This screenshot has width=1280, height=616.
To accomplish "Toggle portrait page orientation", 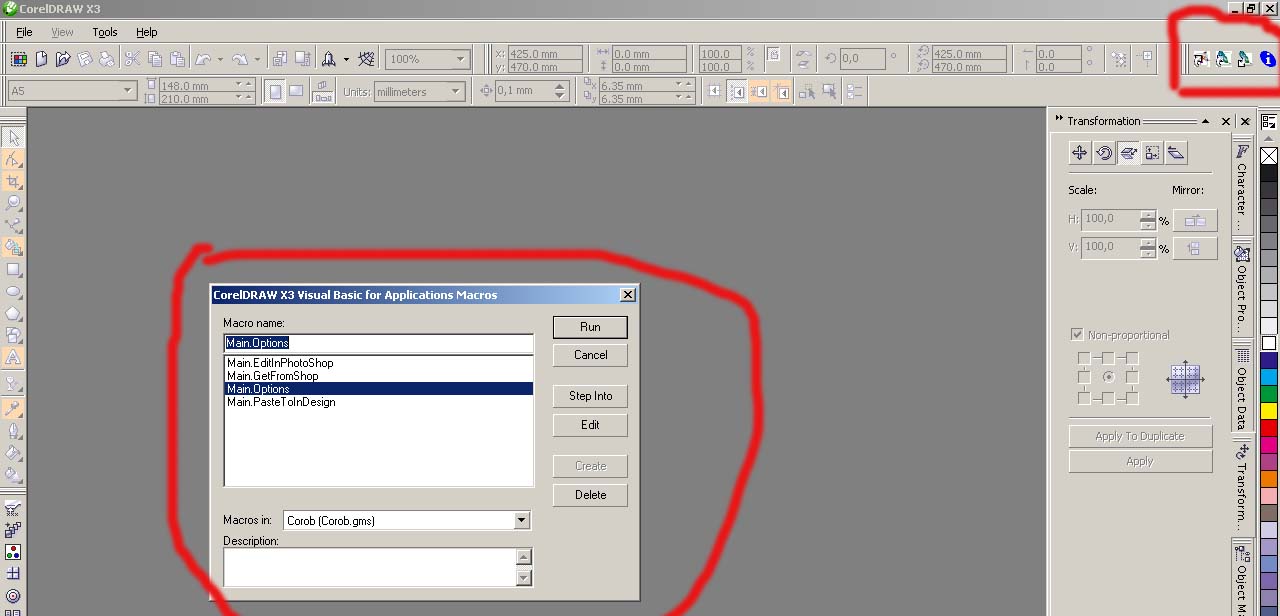I will pyautogui.click(x=275, y=91).
